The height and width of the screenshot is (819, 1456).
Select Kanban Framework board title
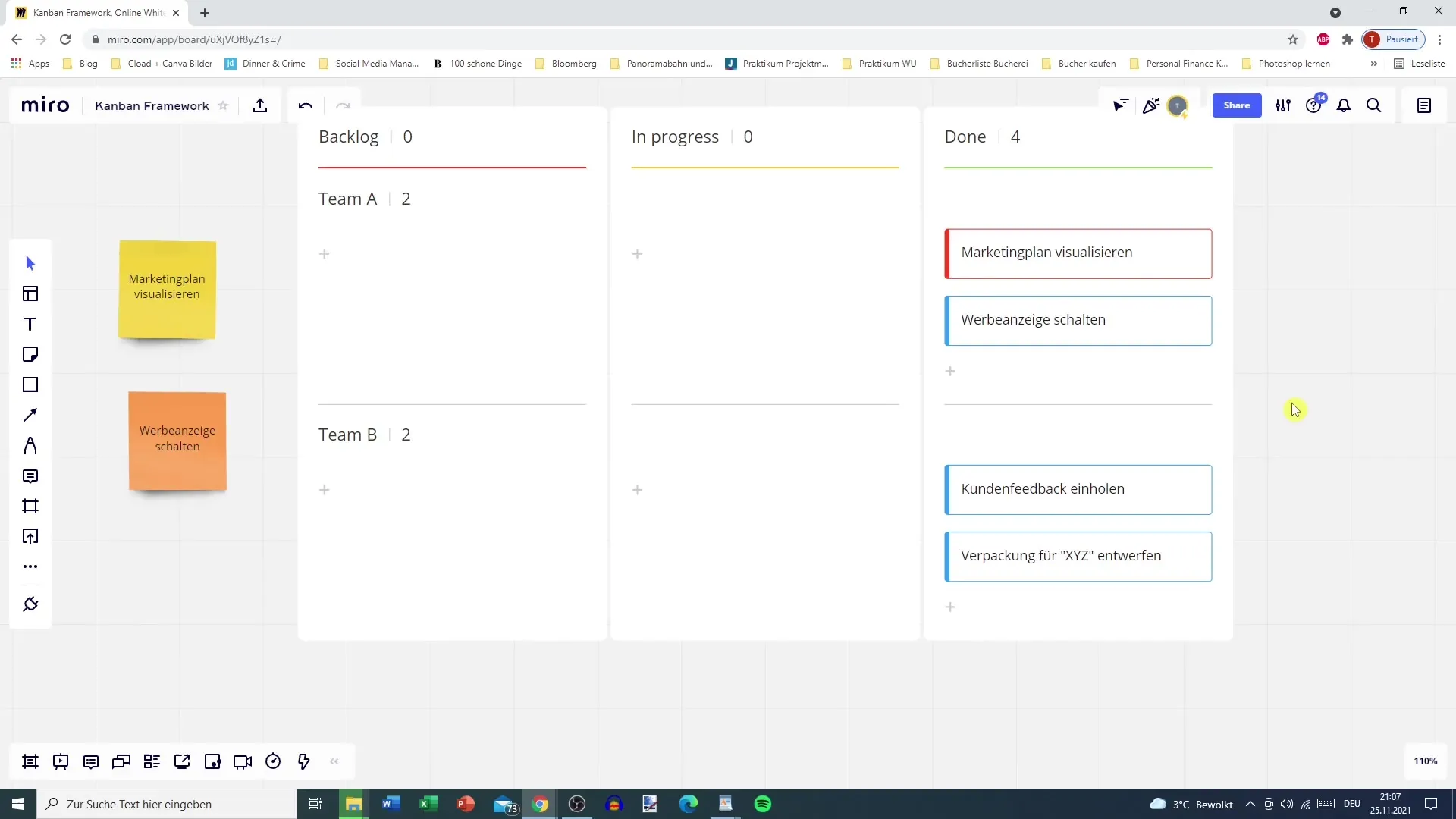(x=152, y=105)
